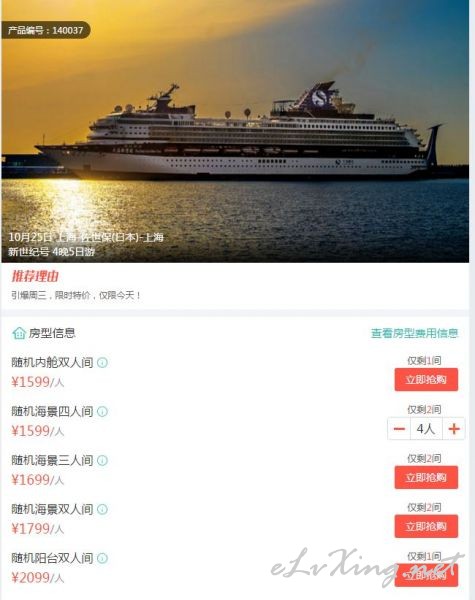The image size is (475, 600).
Task: Select the 随机海景四人间 room title
Action: click(52, 411)
